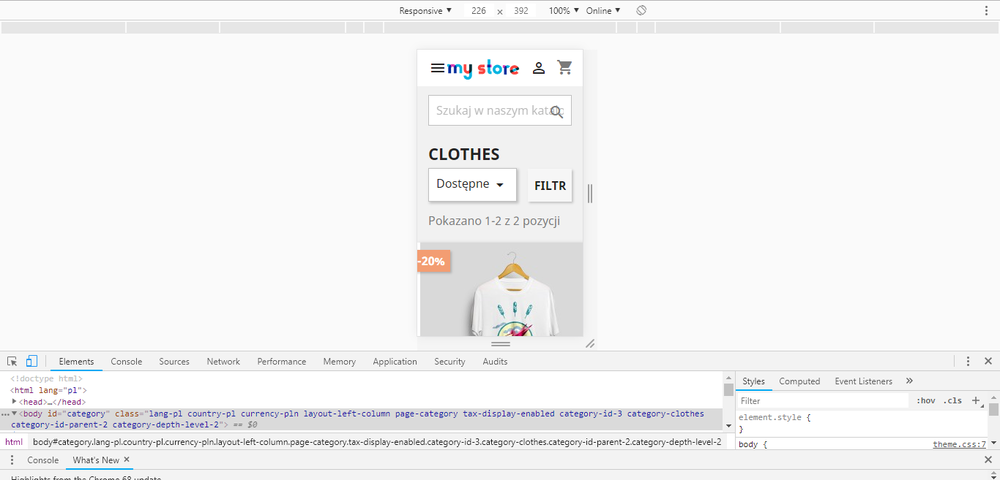Close the DevTools panel
The height and width of the screenshot is (480, 1000).
988,361
